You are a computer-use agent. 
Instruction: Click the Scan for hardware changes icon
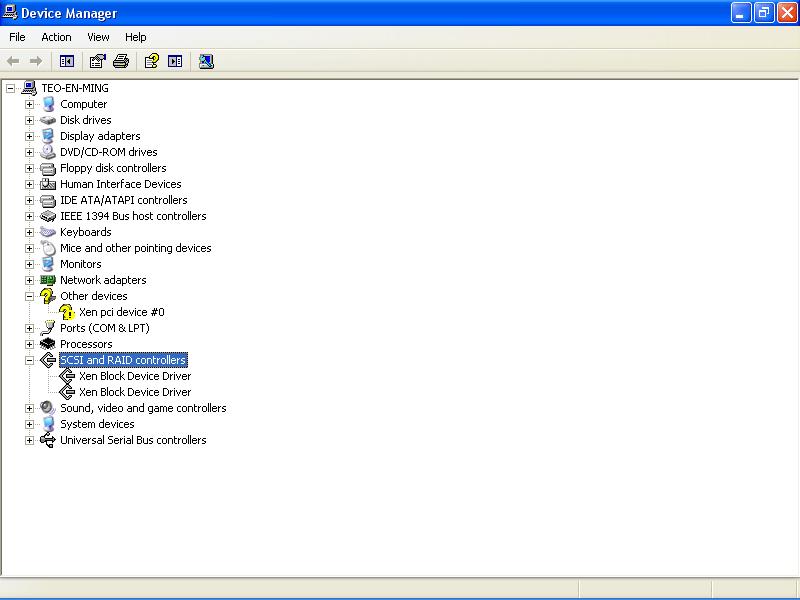pyautogui.click(x=206, y=61)
